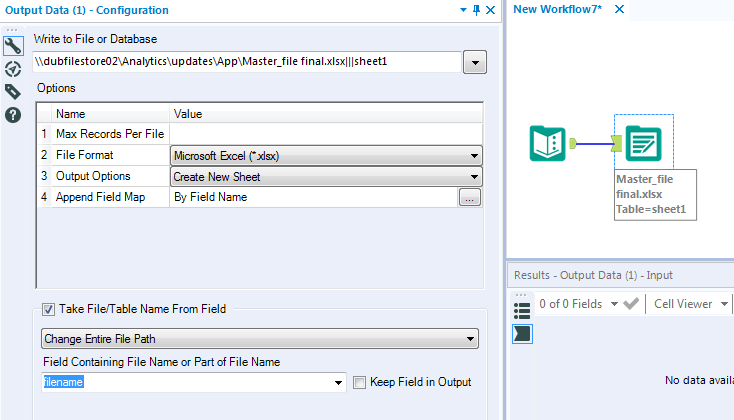
Task: Select the Output Options row label
Action: click(x=93, y=176)
